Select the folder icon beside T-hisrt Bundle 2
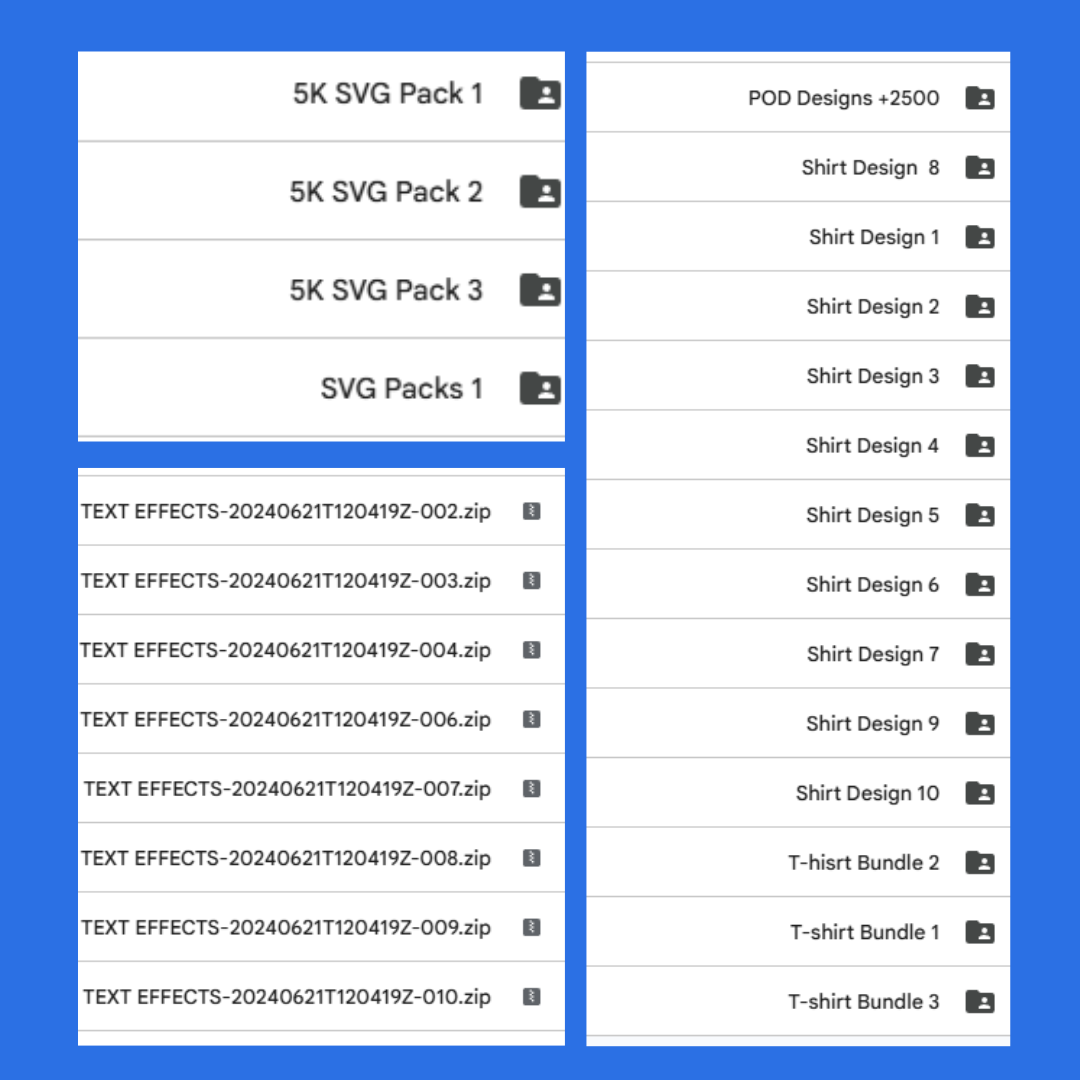The image size is (1080, 1080). coord(979,862)
